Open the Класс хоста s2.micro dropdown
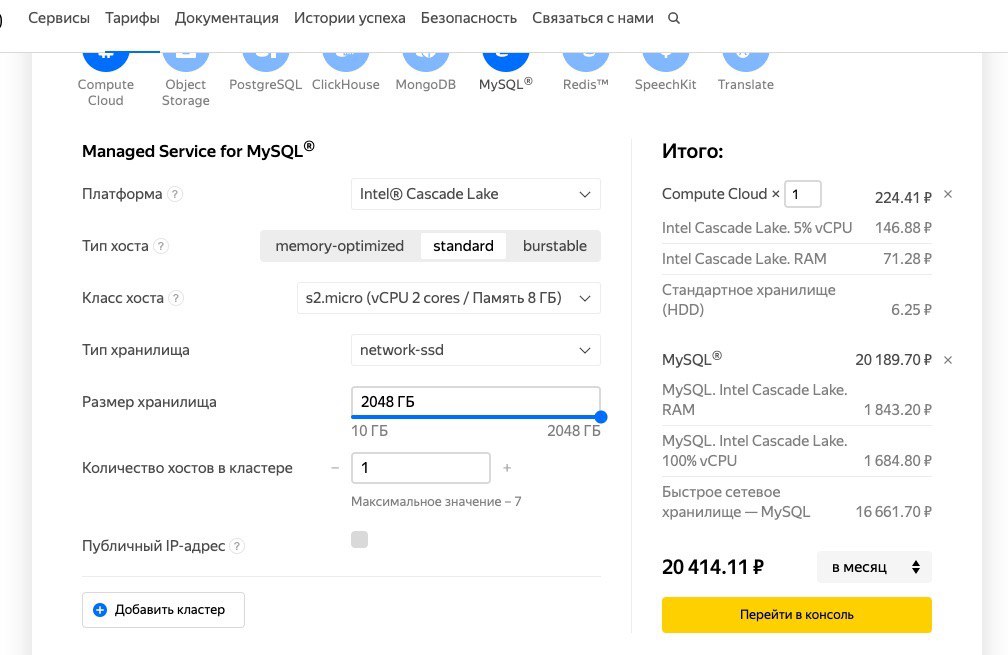The height and width of the screenshot is (655, 1008). (x=449, y=298)
